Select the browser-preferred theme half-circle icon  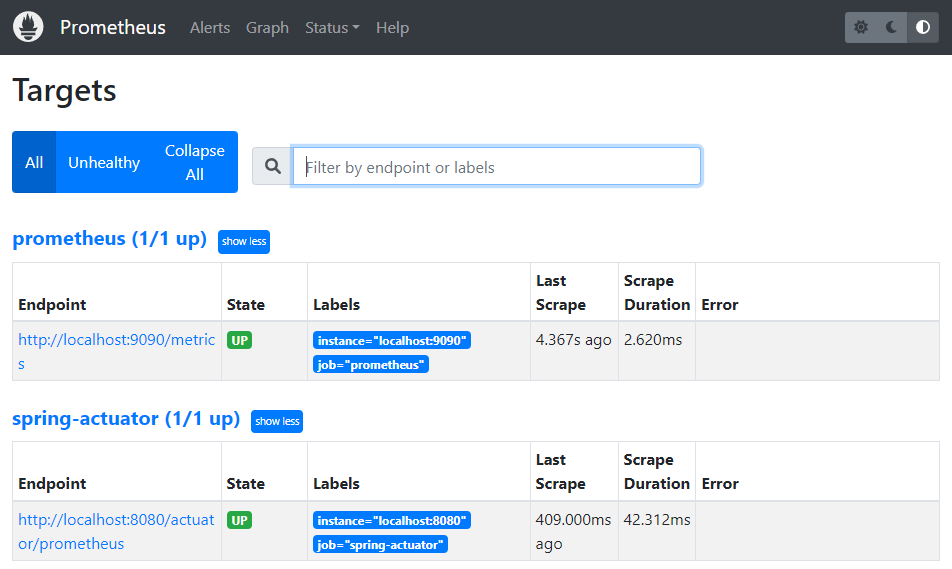click(922, 27)
